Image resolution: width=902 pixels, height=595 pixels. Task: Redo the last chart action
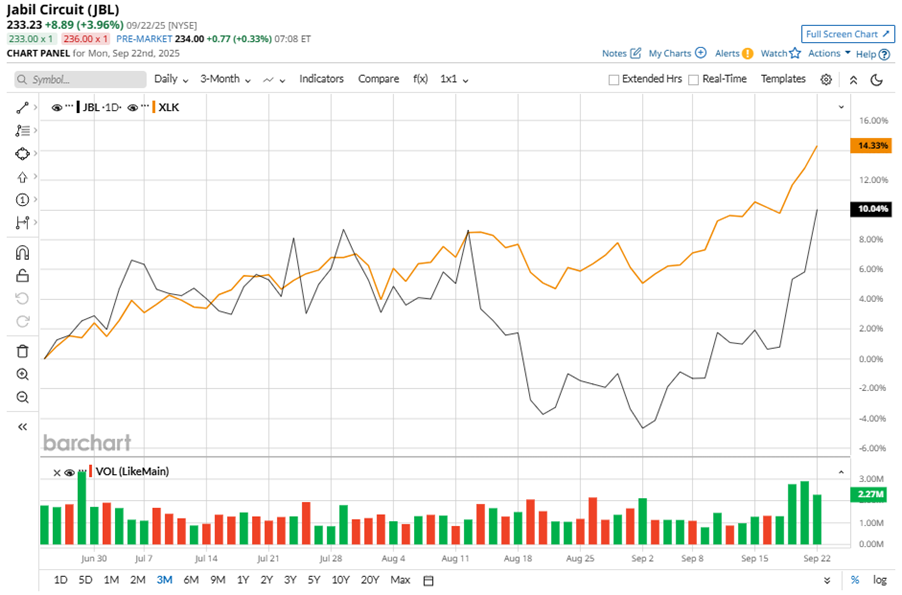tap(22, 322)
